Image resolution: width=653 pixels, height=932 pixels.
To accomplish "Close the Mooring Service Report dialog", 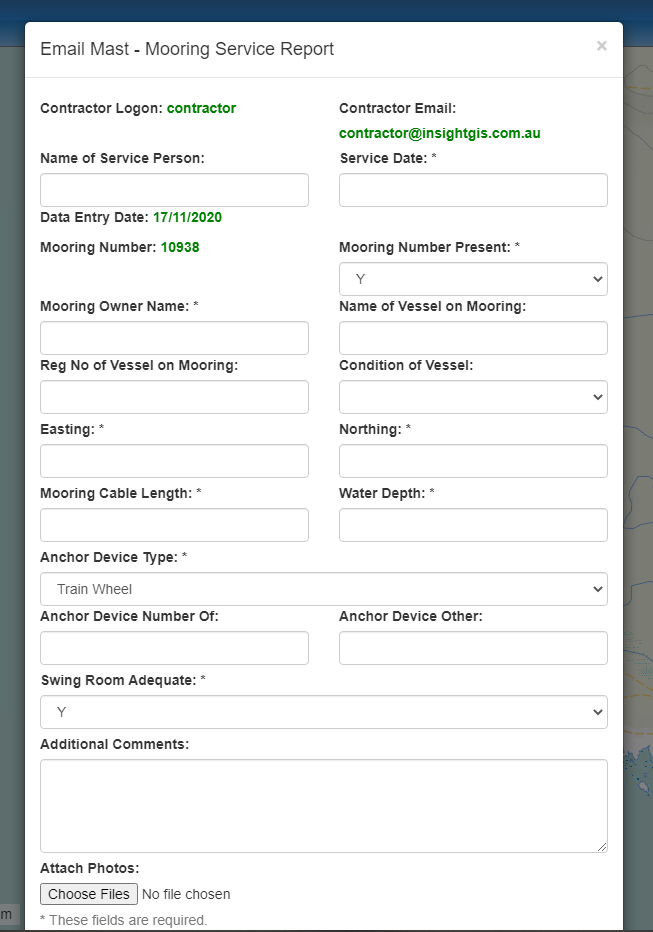I will pyautogui.click(x=601, y=46).
